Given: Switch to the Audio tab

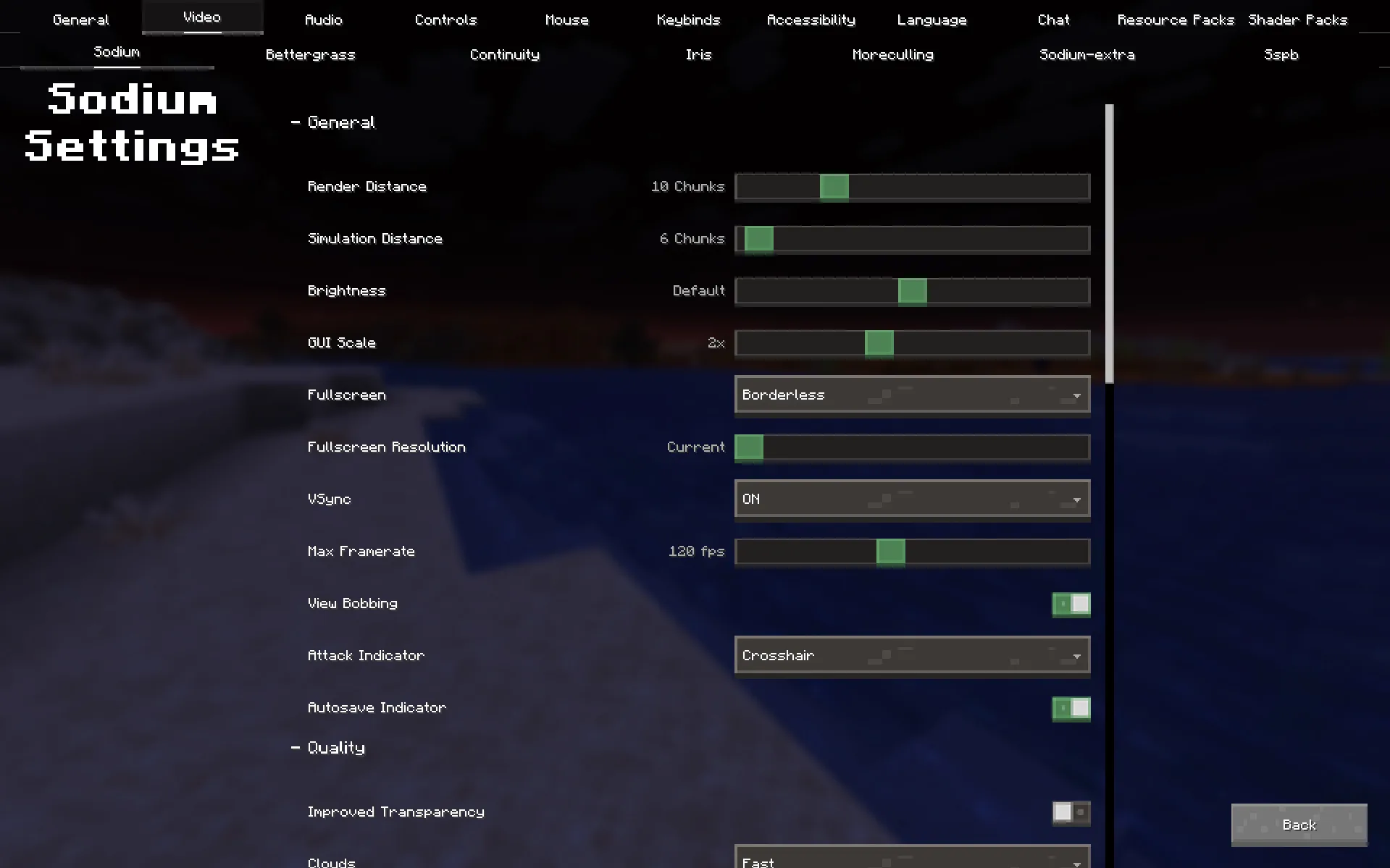Looking at the screenshot, I should click(324, 20).
